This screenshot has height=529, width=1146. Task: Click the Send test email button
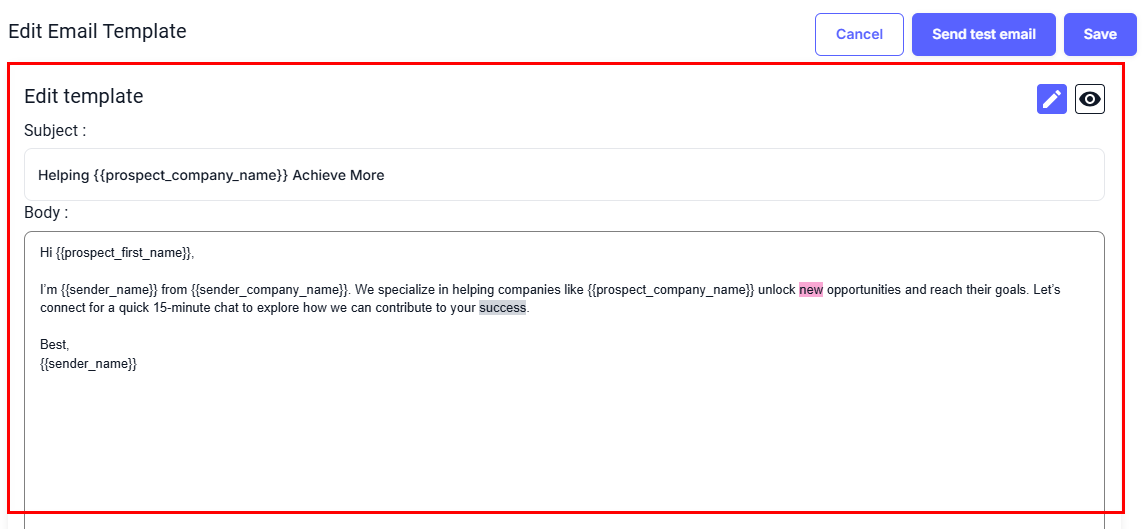[983, 34]
